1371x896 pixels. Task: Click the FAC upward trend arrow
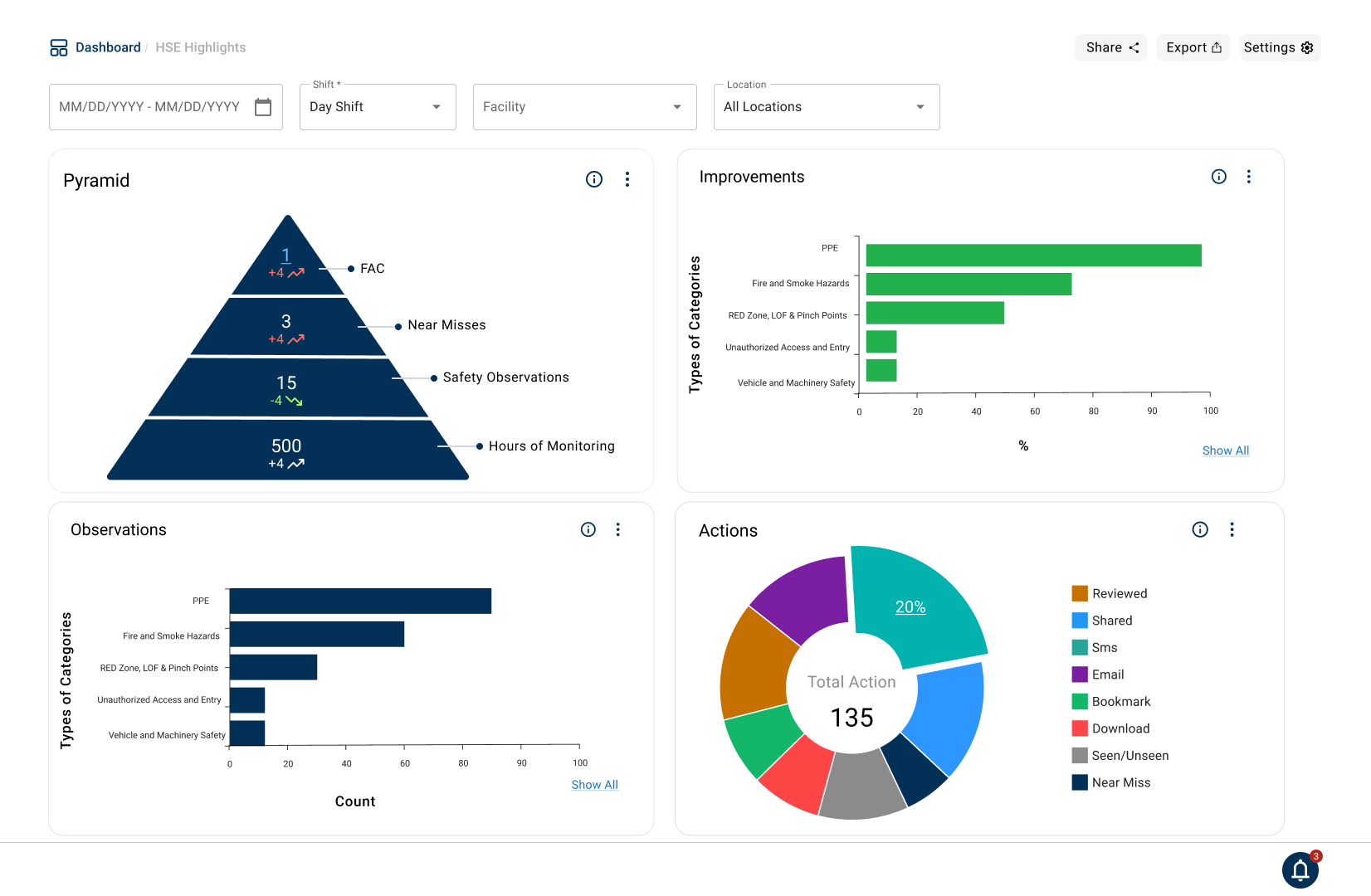tap(296, 272)
